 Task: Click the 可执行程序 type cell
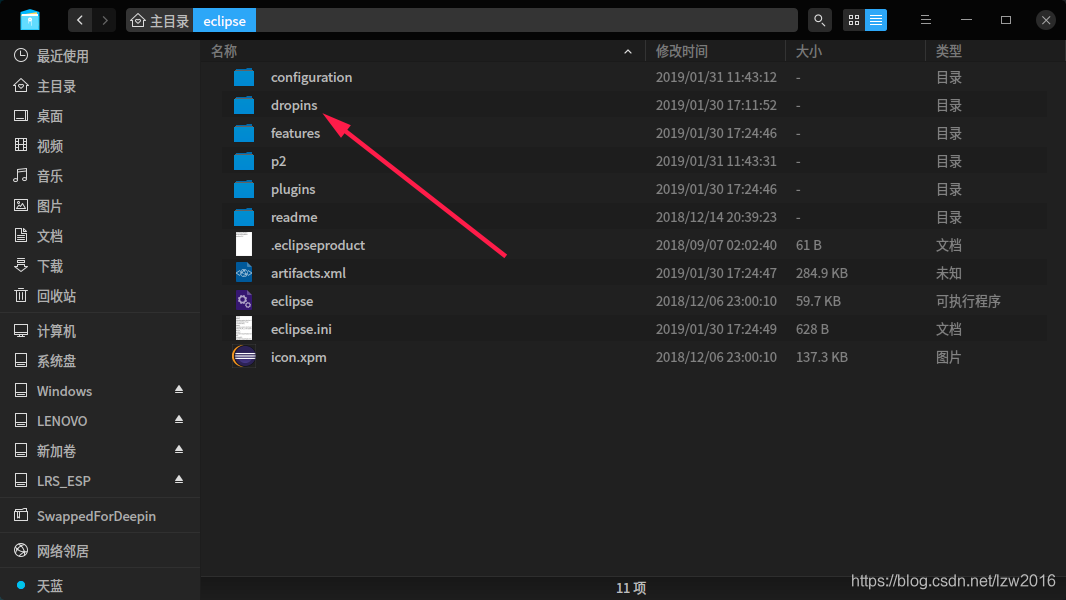click(968, 301)
